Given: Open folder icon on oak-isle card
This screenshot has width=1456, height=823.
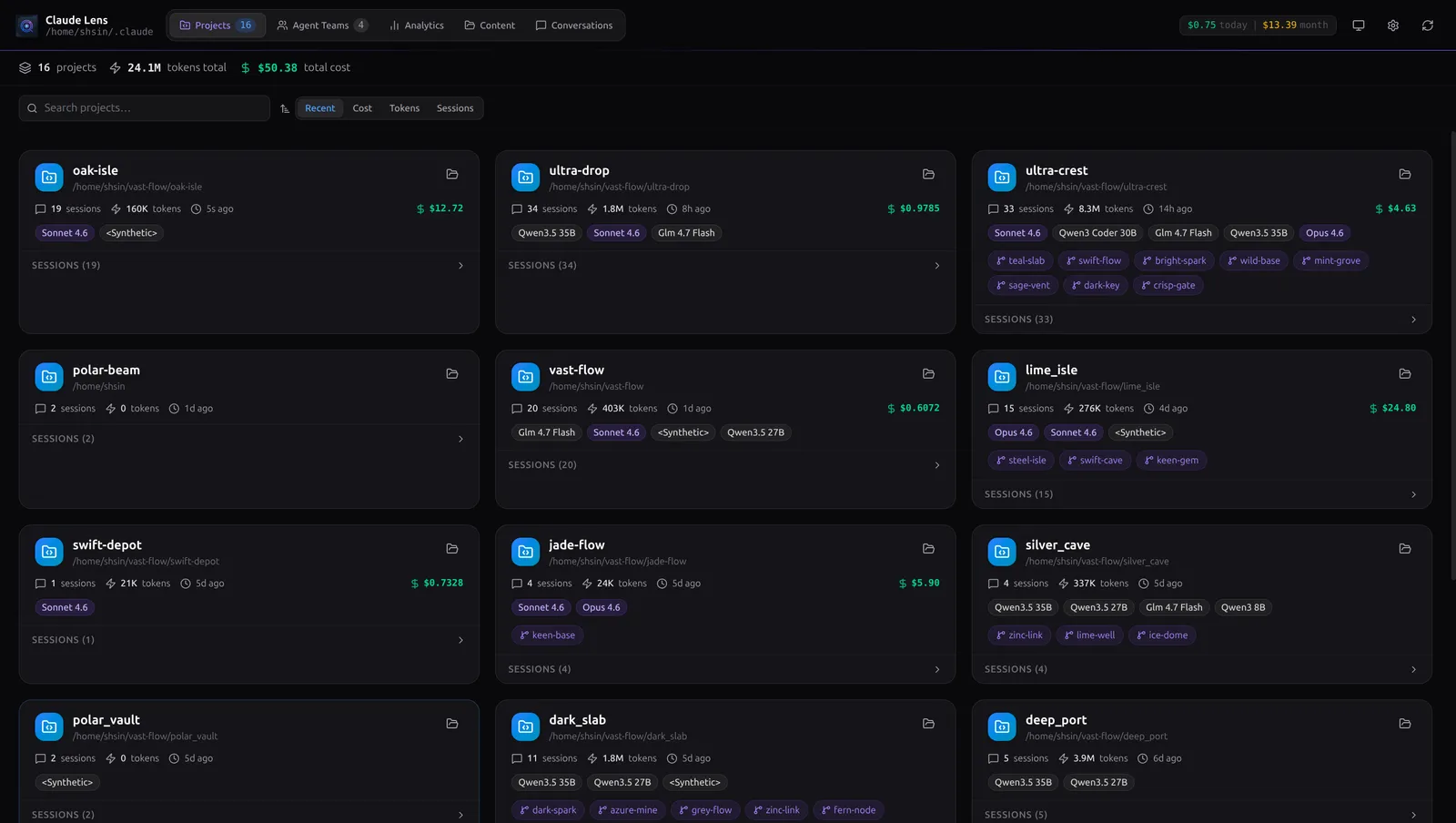Looking at the screenshot, I should click(452, 174).
